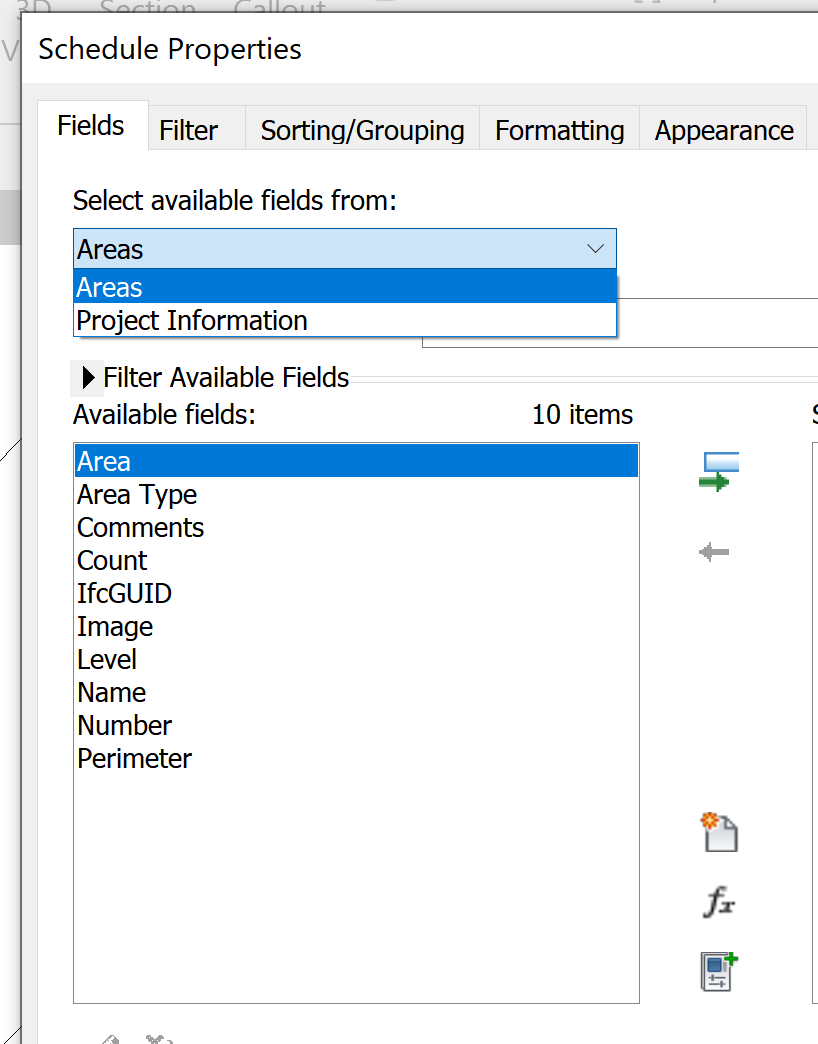Viewport: 818px width, 1044px height.
Task: Switch to the Filter tab
Action: tap(188, 130)
